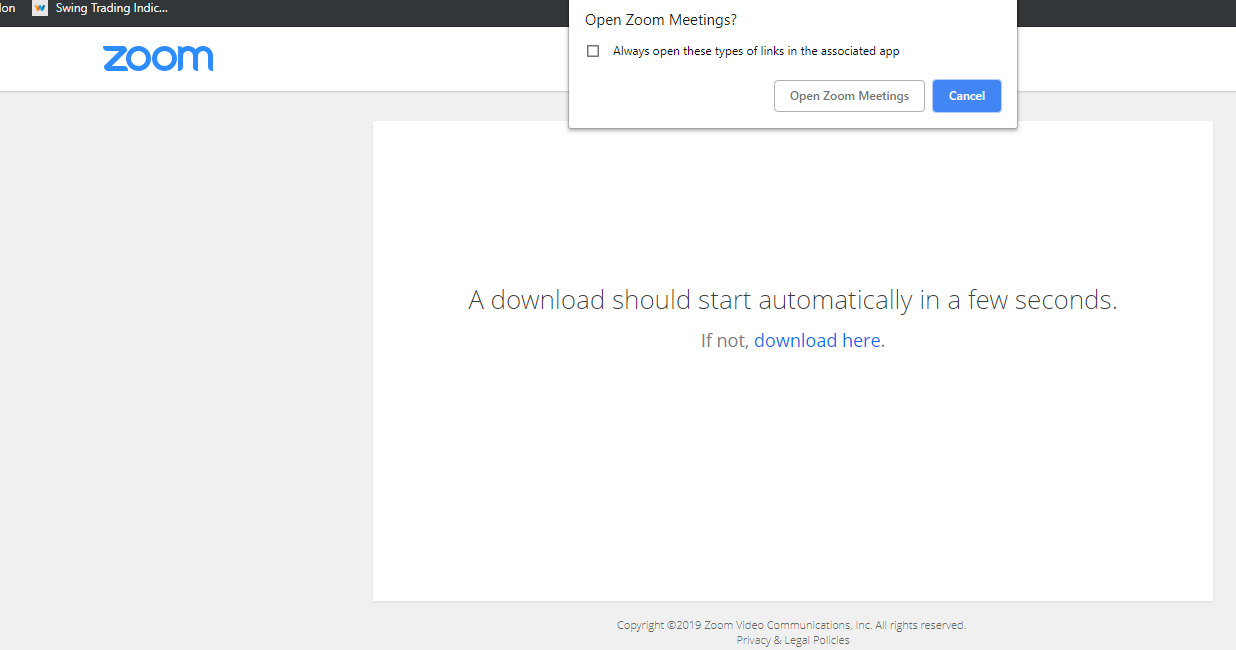Viewport: 1236px width, 650px height.
Task: Click the empty white content panel area
Action: click(790, 480)
